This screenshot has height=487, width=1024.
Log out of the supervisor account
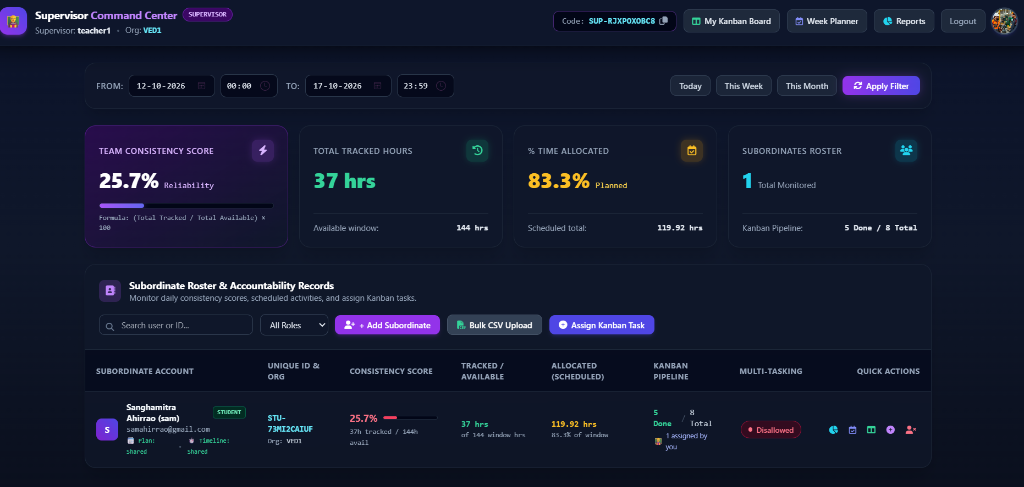tap(963, 21)
